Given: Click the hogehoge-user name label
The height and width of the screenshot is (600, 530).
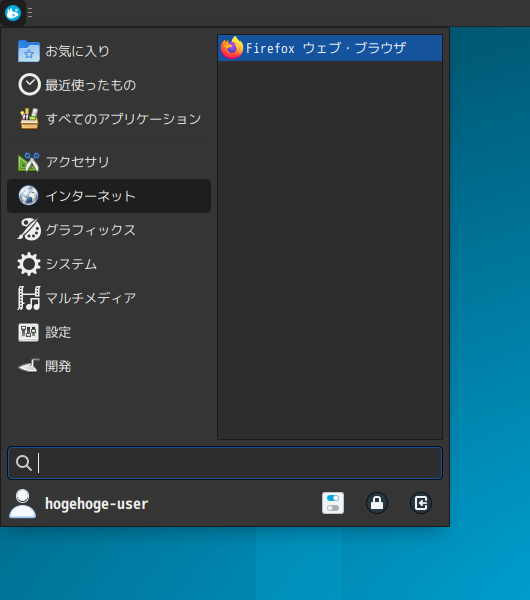Looking at the screenshot, I should point(96,504).
